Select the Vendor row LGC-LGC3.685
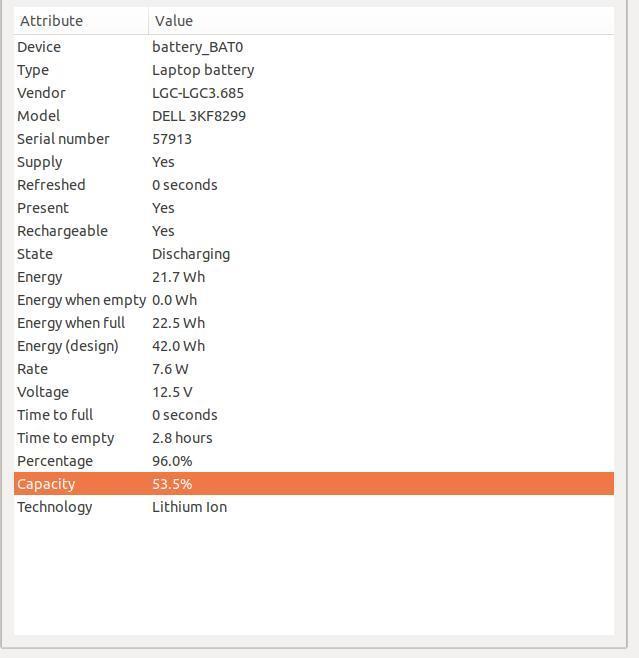 point(314,93)
